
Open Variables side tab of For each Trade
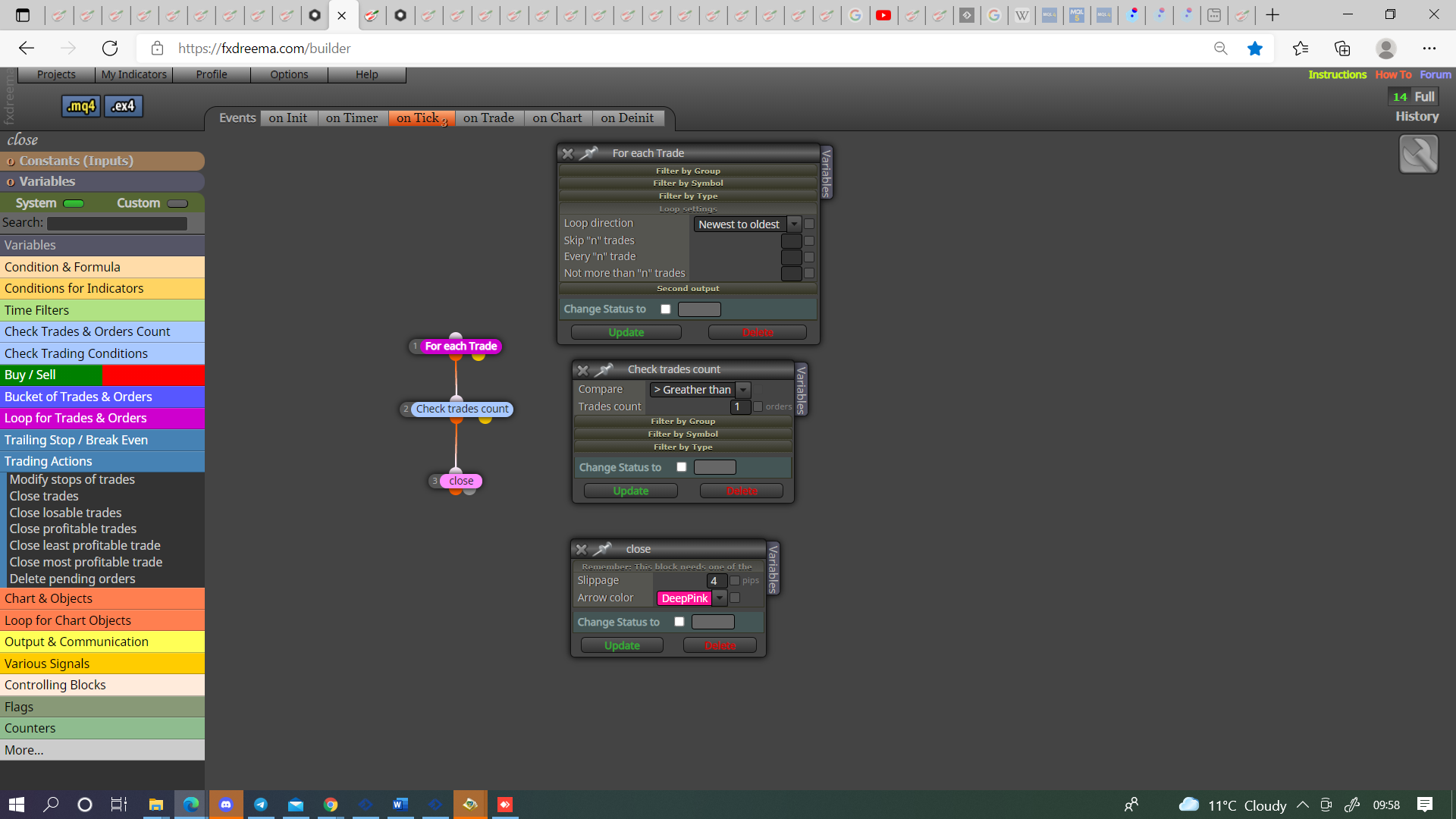pos(827,173)
